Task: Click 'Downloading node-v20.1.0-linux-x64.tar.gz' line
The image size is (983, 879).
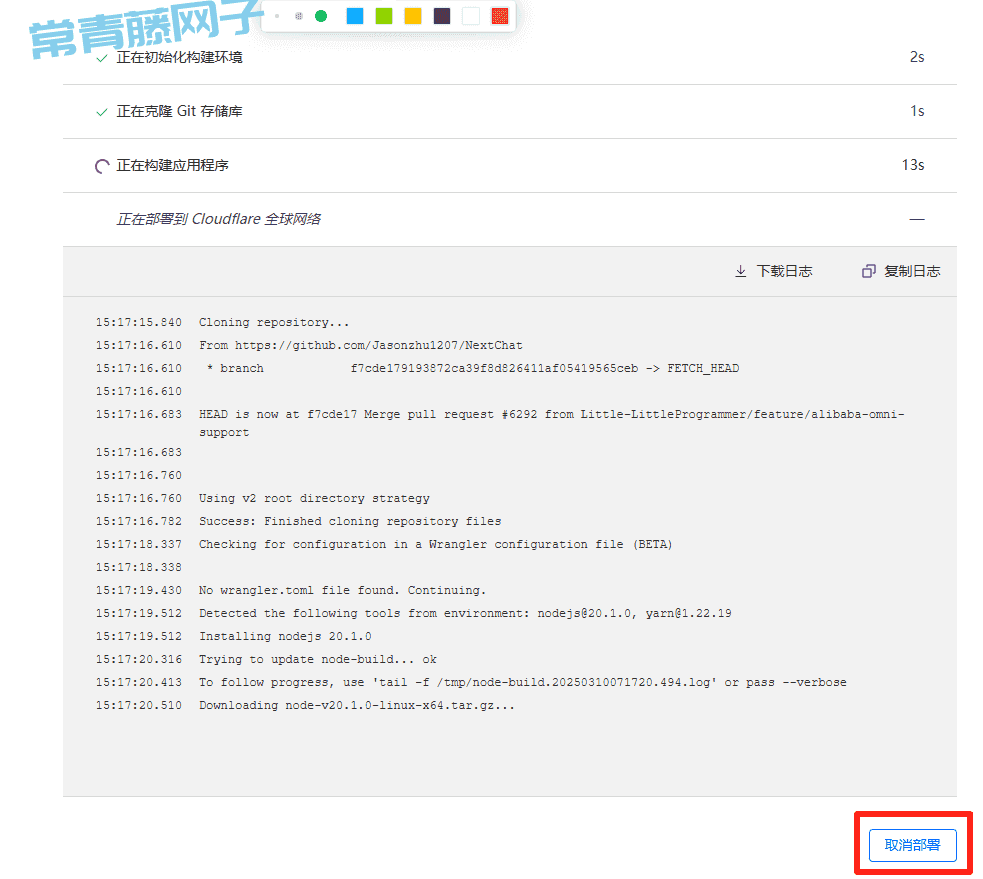Action: [x=357, y=705]
